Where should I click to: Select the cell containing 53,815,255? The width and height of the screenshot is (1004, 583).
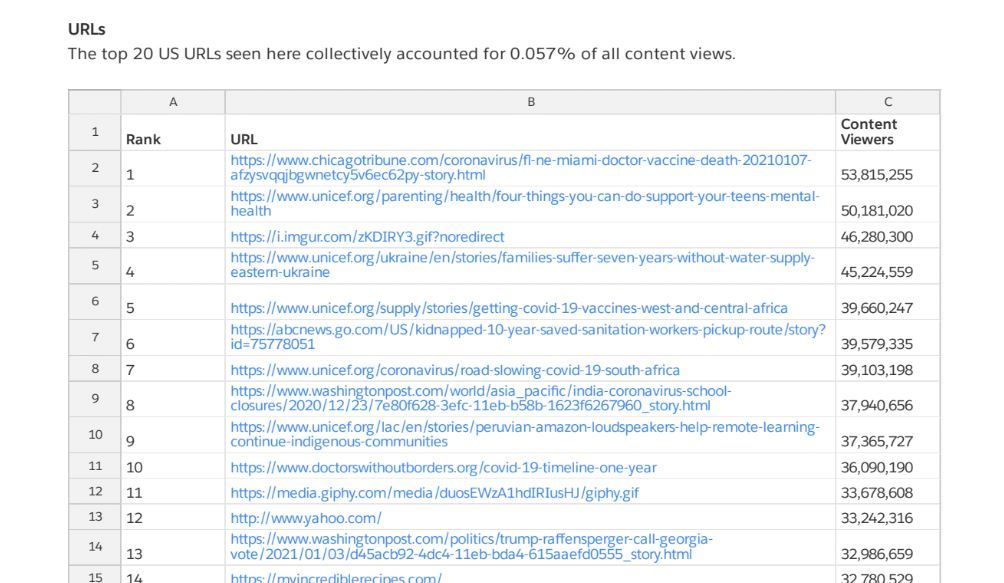(x=876, y=175)
